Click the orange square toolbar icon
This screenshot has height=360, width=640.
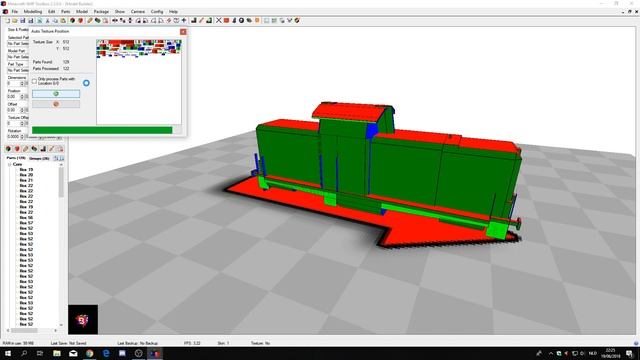pos(257,20)
